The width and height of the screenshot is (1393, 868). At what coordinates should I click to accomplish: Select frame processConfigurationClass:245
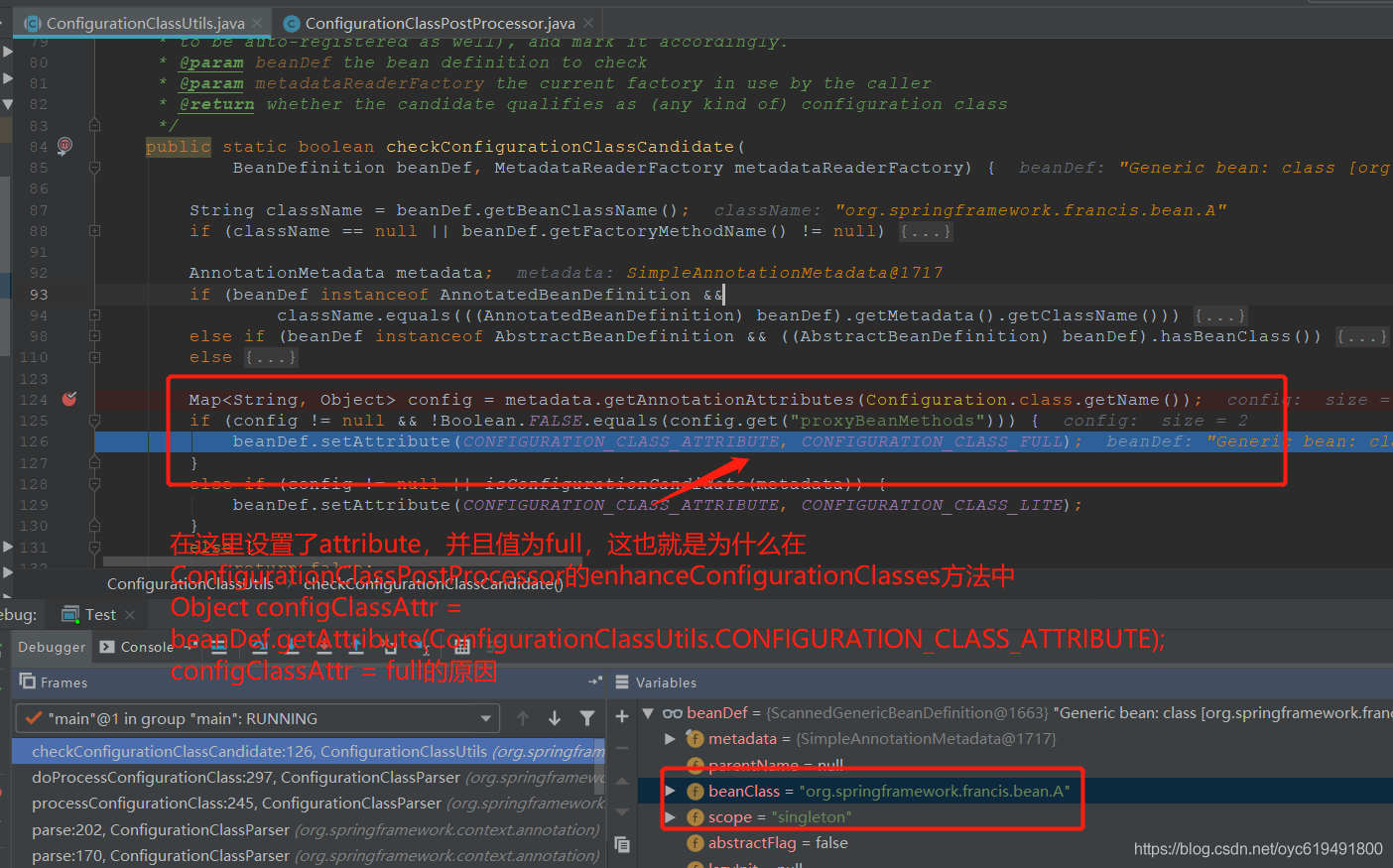point(309,803)
